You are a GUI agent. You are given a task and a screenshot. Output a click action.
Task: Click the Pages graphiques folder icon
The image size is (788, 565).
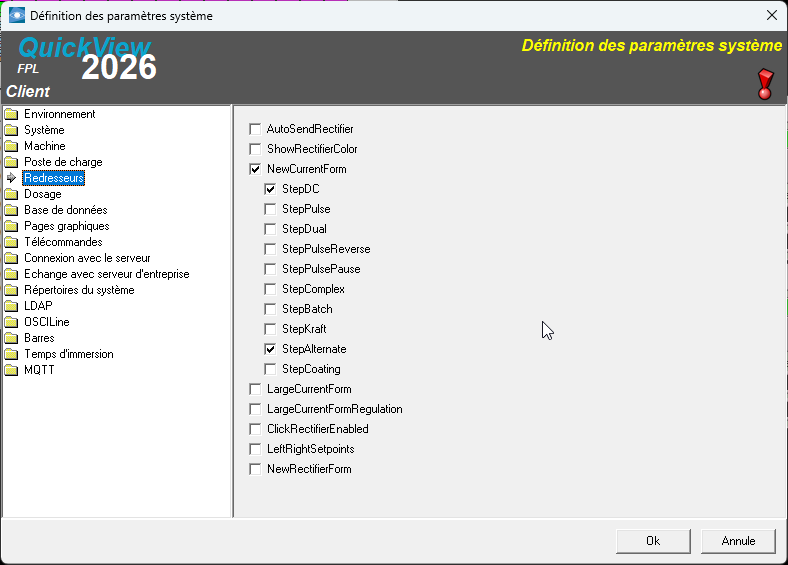pyautogui.click(x=11, y=226)
